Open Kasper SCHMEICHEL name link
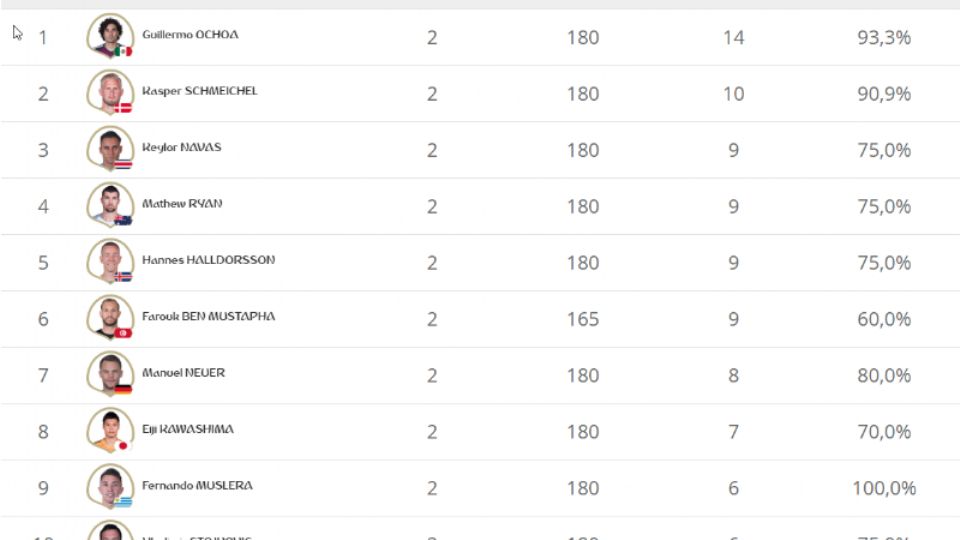 tap(200, 91)
